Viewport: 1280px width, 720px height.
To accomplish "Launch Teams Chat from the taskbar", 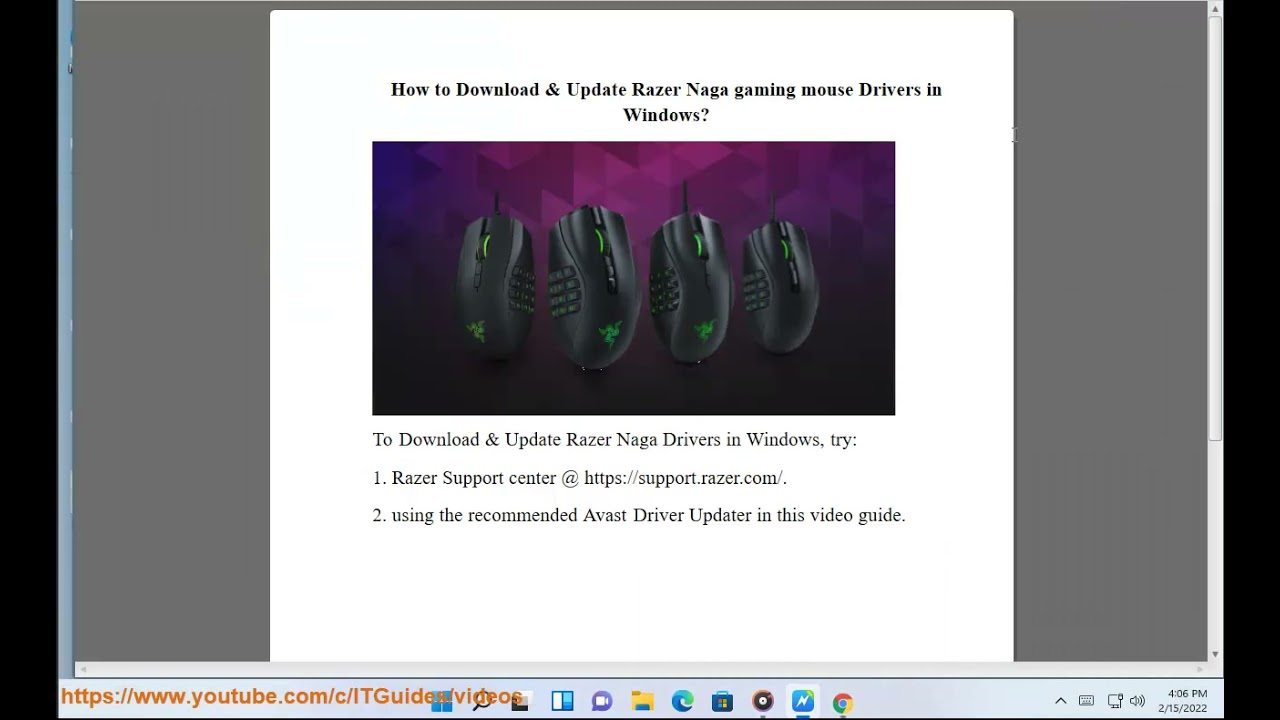I will (x=602, y=702).
